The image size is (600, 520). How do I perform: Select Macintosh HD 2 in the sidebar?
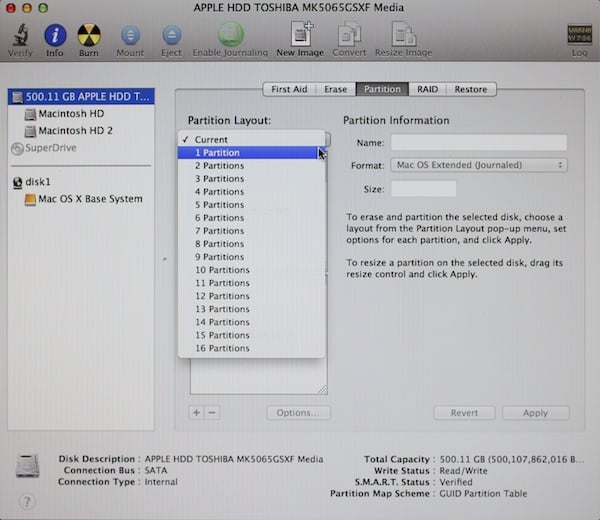click(75, 131)
